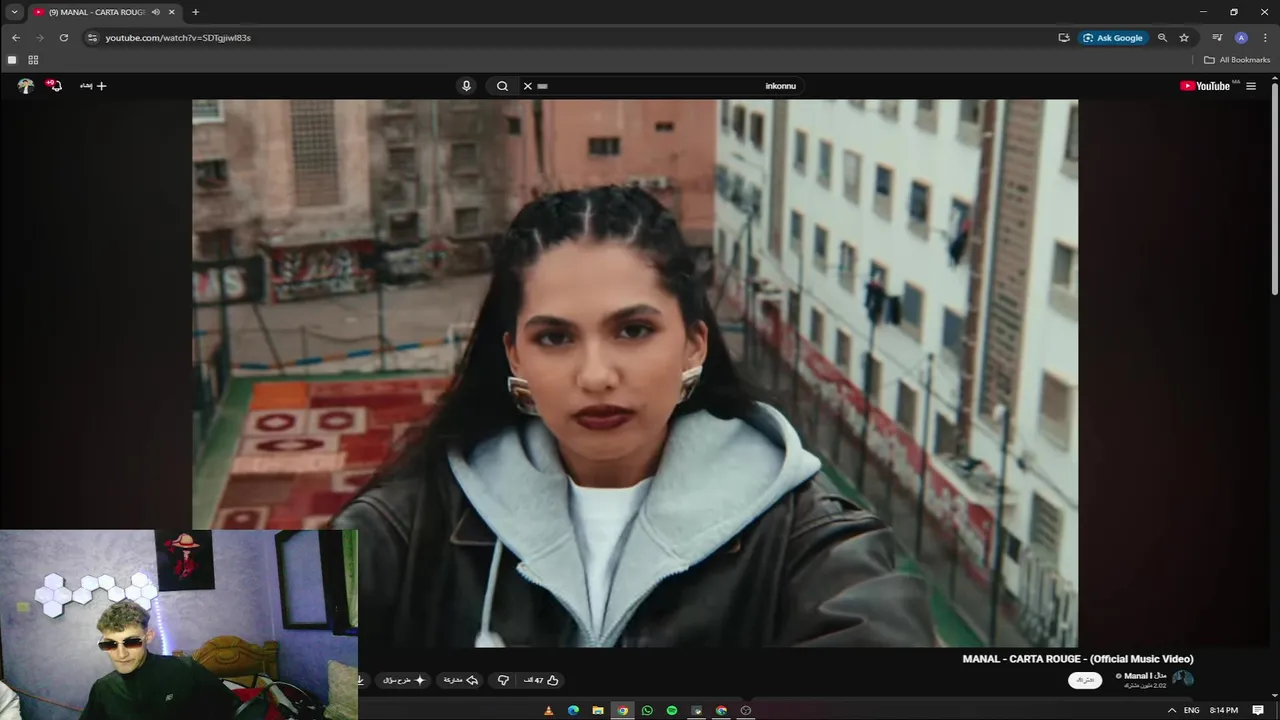
Task: Go forward with the browser arrow
Action: click(40, 38)
